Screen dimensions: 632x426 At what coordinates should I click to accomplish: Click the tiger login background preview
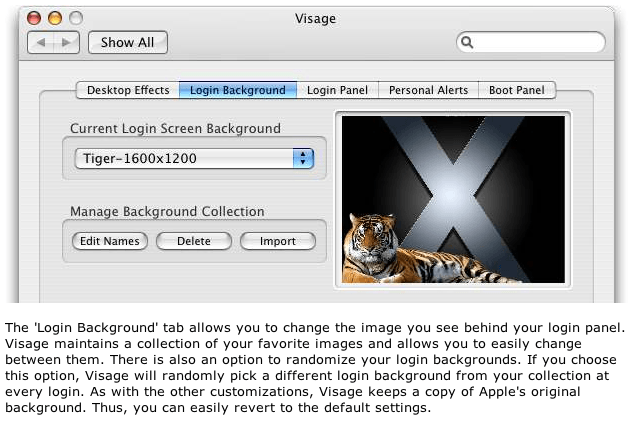(453, 199)
